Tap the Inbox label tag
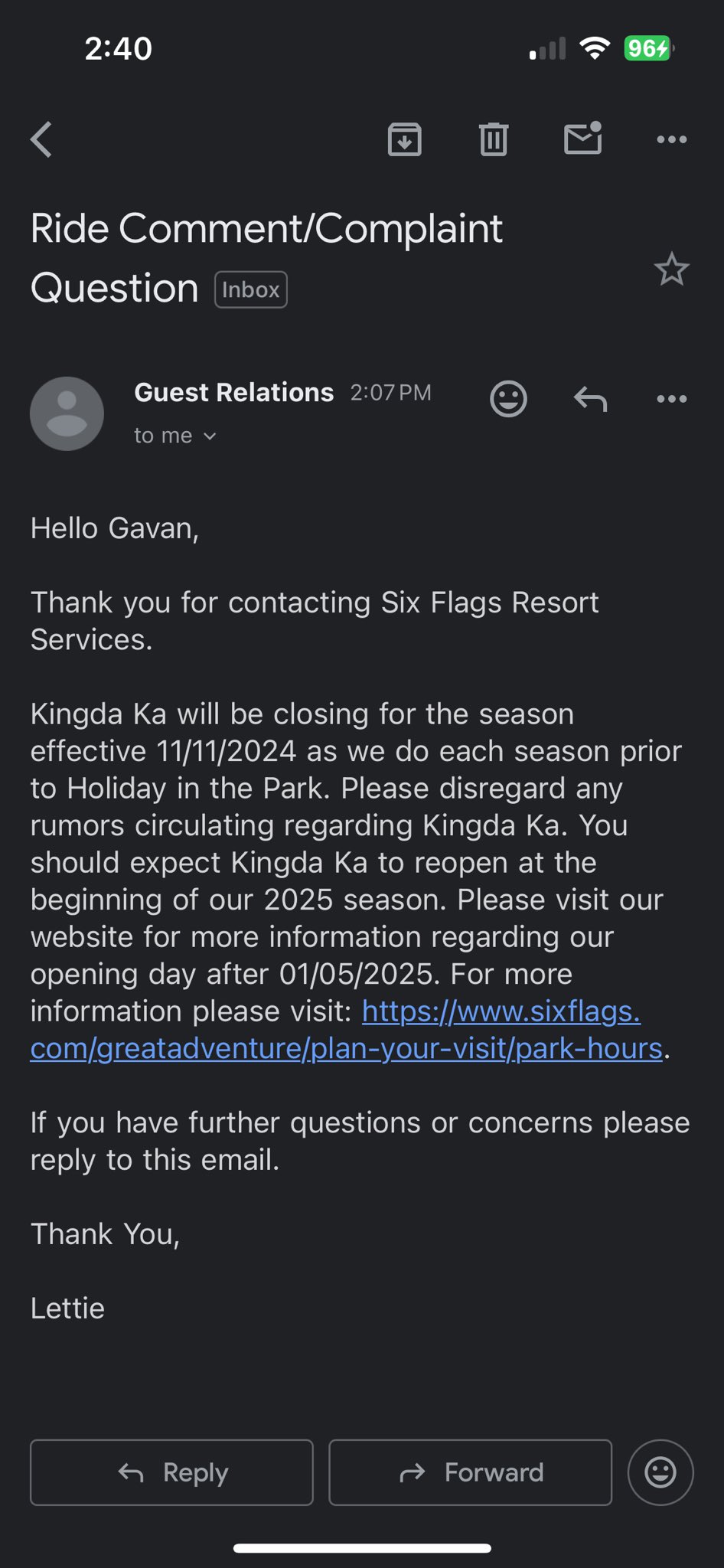This screenshot has height=1568, width=724. point(250,290)
